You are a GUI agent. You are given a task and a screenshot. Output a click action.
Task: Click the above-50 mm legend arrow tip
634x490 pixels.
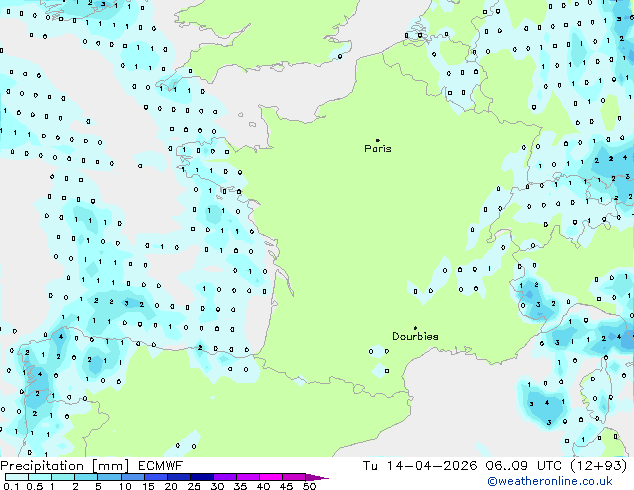(317, 478)
